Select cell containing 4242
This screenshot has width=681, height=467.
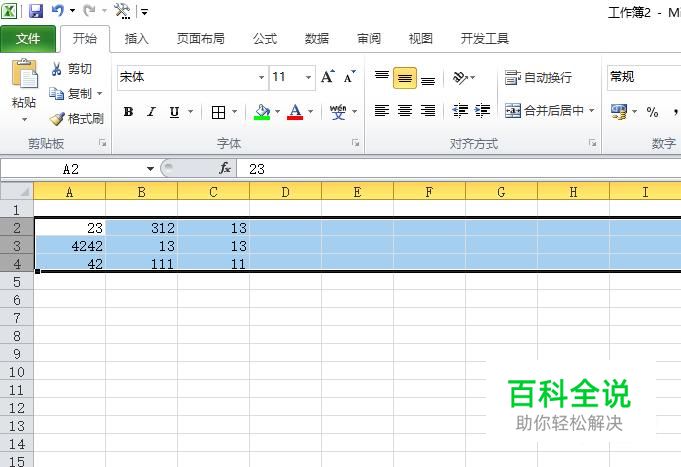click(69, 246)
